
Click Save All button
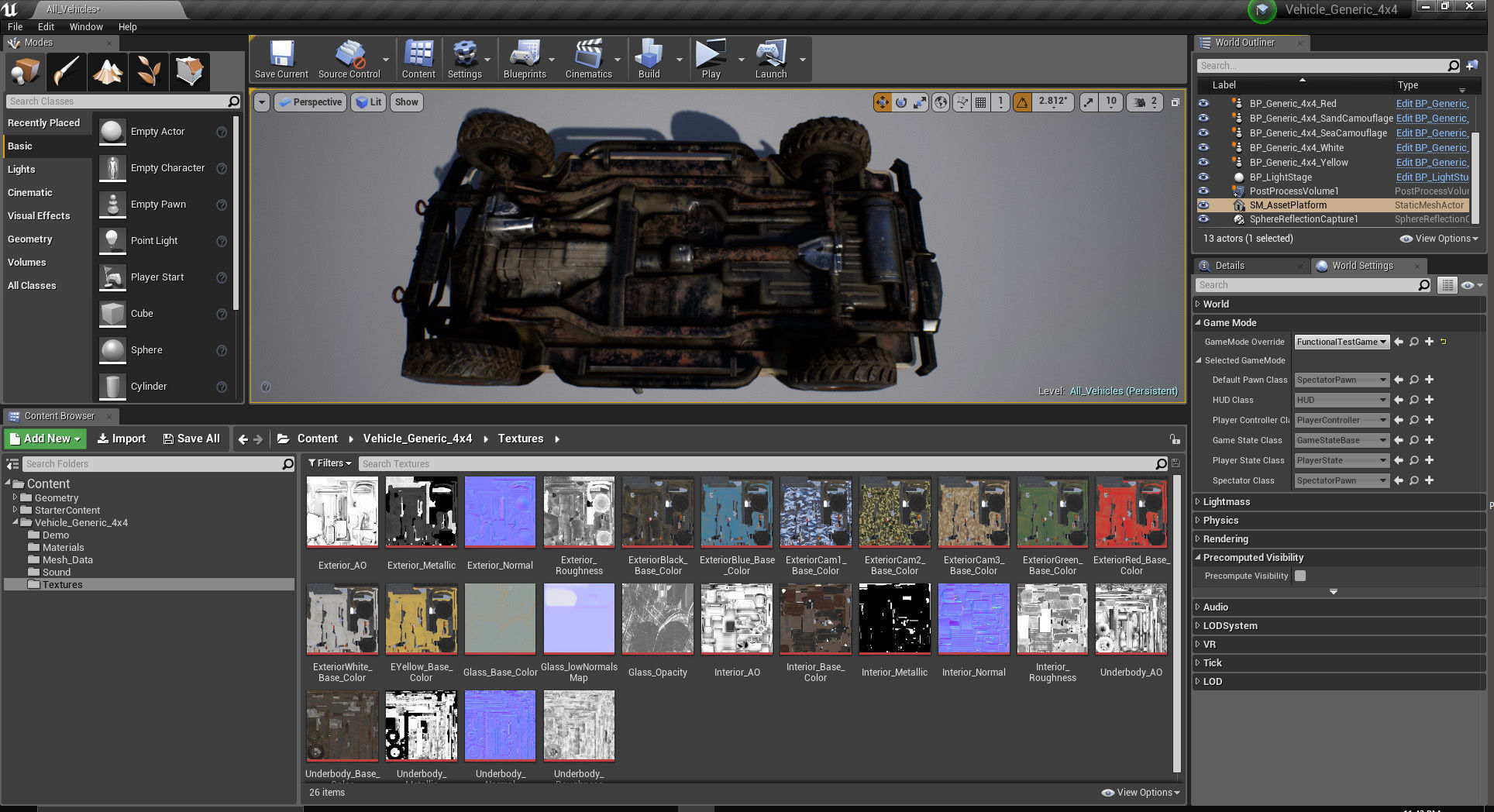tap(191, 439)
